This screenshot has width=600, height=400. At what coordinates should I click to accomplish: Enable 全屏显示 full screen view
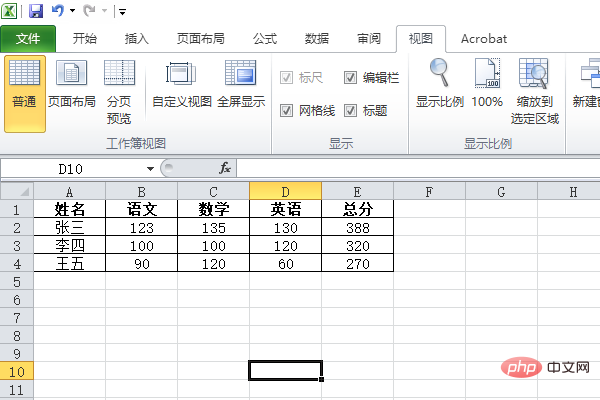(241, 84)
